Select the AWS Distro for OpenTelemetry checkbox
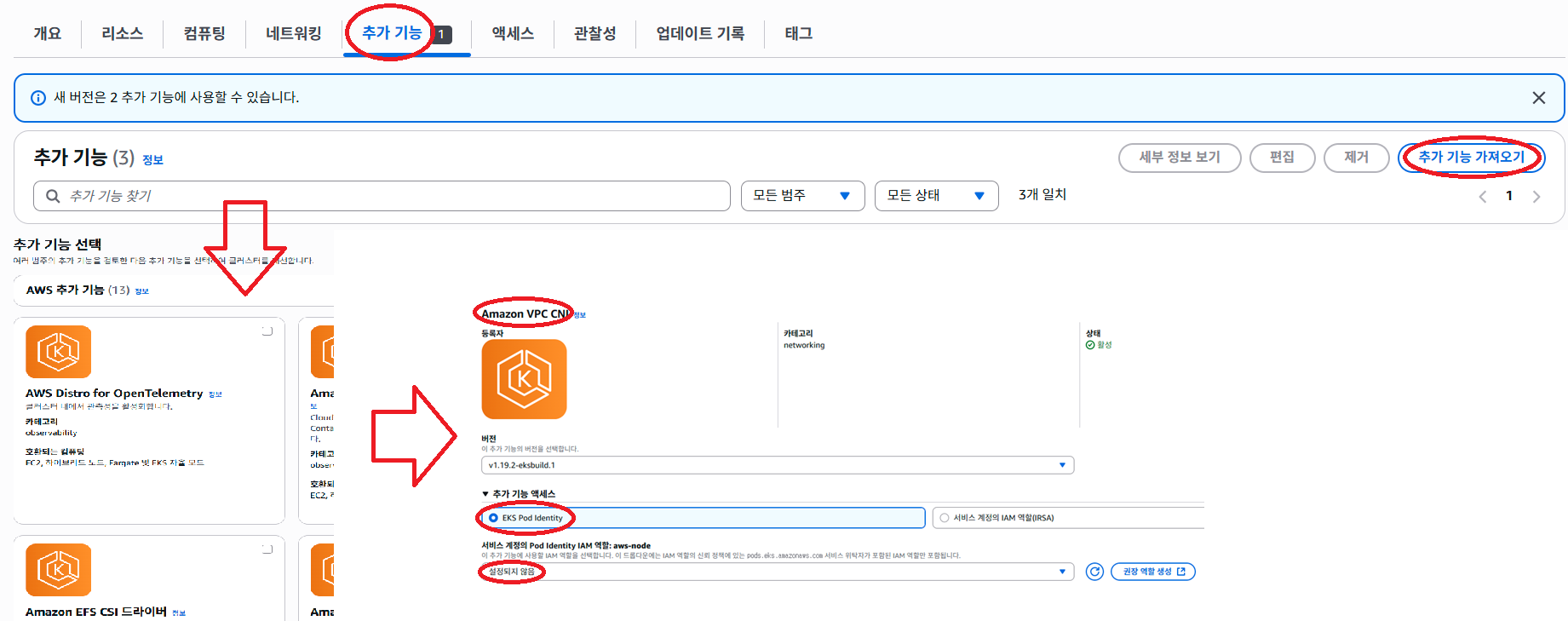This screenshot has width=1568, height=644. [267, 331]
